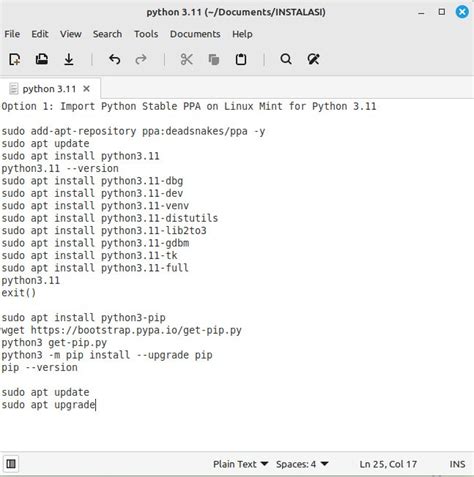Open a file using toolbar icon
The height and width of the screenshot is (477, 474).
pyautogui.click(x=42, y=60)
